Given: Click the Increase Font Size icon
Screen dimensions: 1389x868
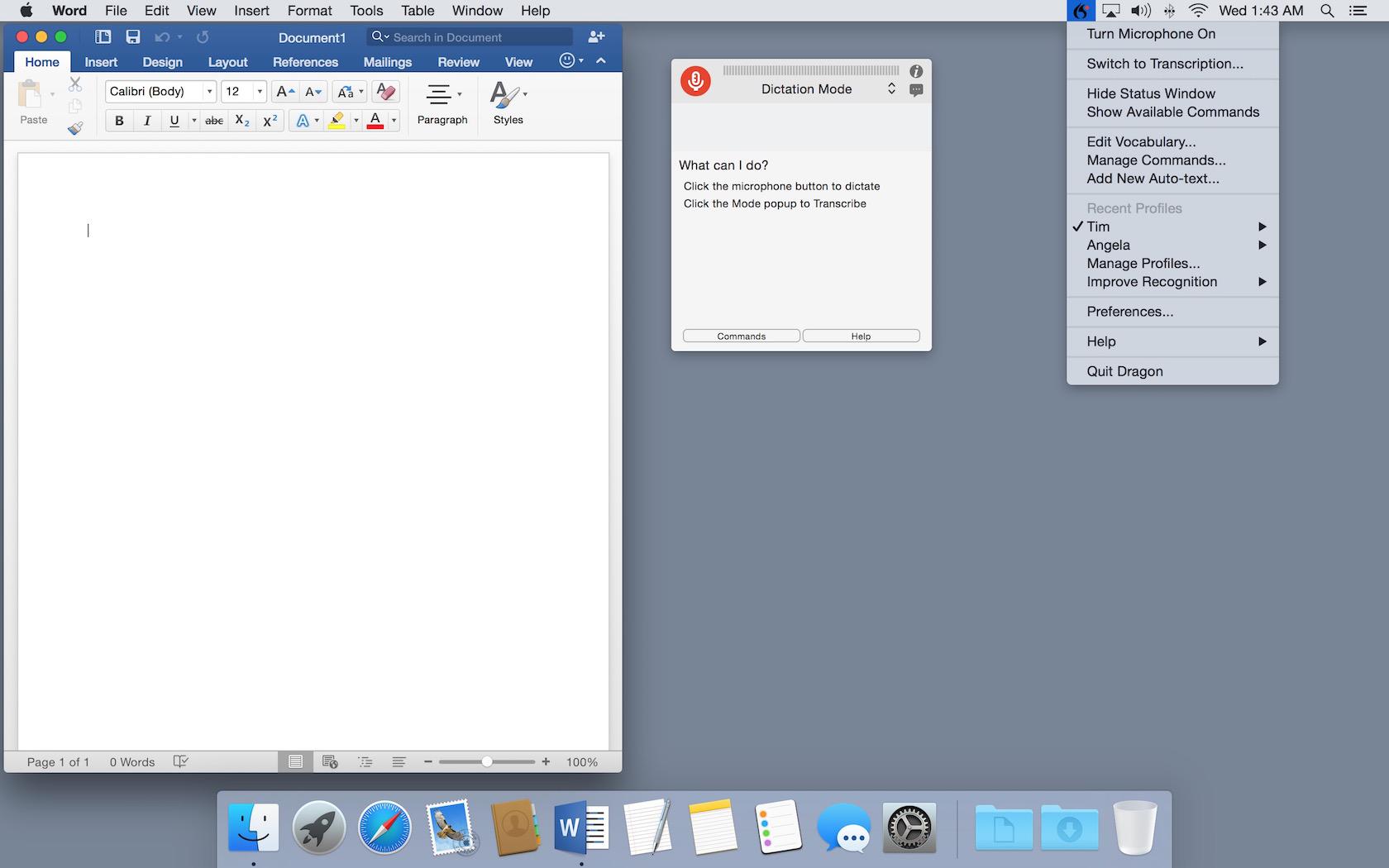Looking at the screenshot, I should tap(285, 92).
